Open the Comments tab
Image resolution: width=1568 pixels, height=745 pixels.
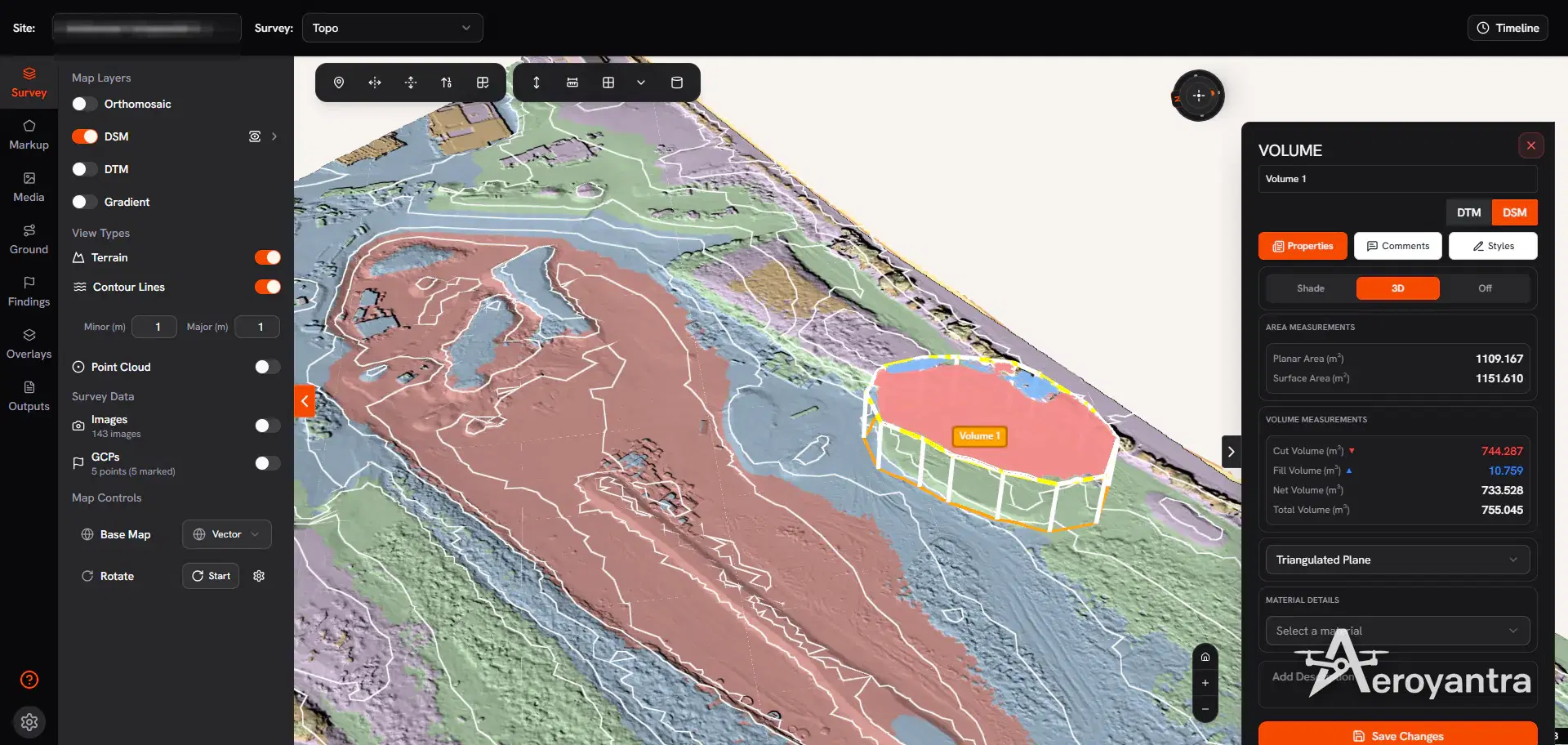coord(1398,246)
